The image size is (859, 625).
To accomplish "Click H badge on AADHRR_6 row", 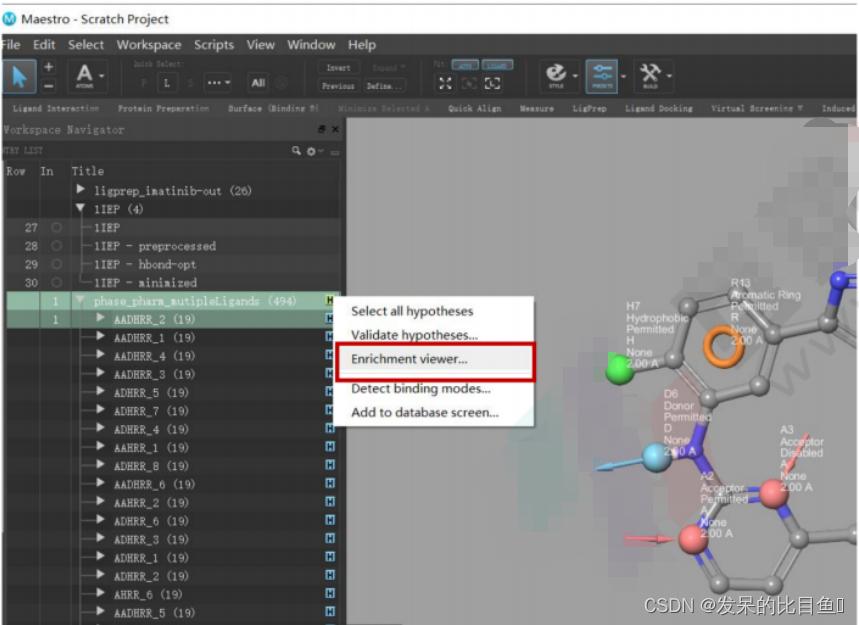I will click(330, 484).
